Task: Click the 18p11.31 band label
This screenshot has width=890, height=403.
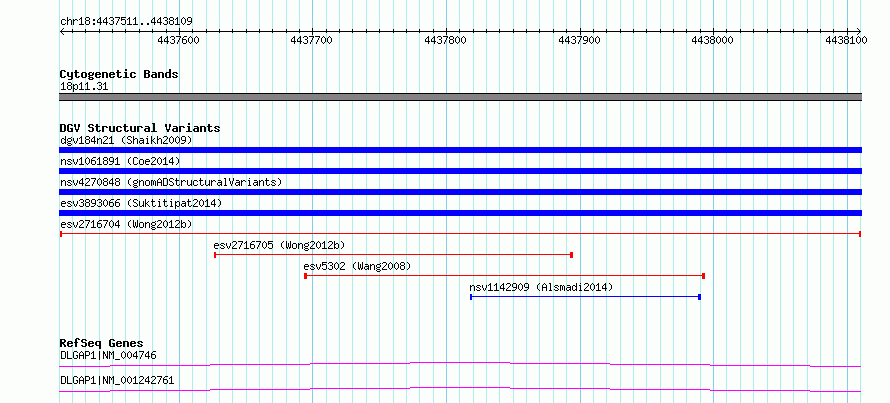Action: point(84,87)
